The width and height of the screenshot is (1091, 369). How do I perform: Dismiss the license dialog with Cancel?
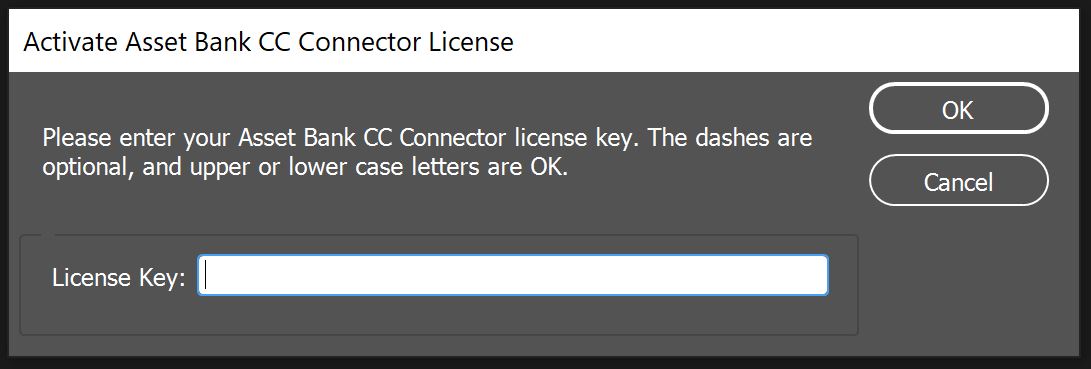[x=958, y=180]
